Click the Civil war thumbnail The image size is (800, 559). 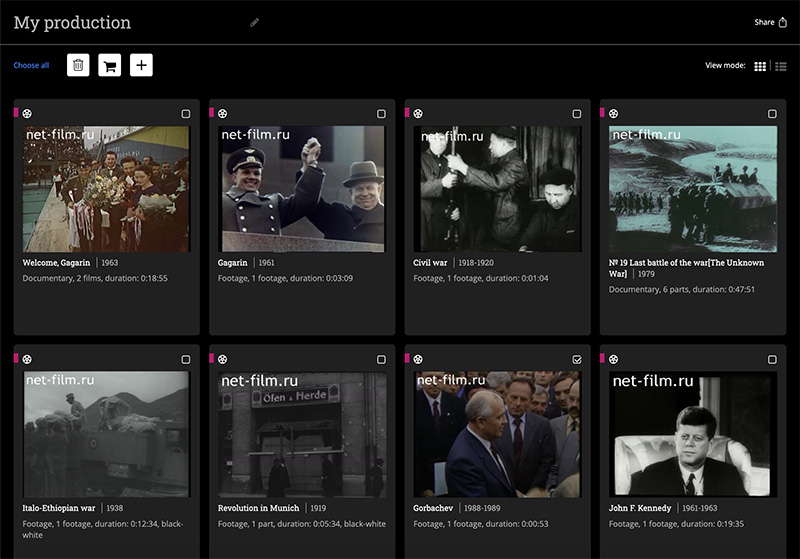point(497,189)
